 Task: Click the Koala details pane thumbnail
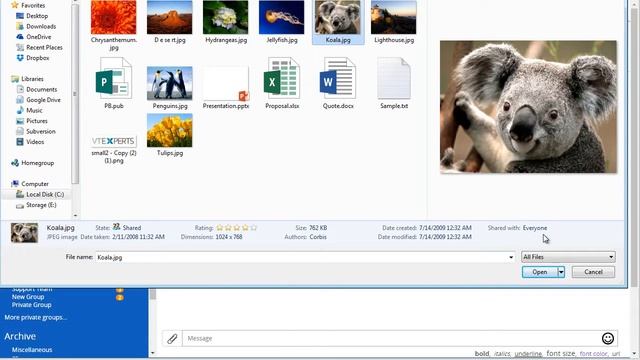[x=24, y=233]
